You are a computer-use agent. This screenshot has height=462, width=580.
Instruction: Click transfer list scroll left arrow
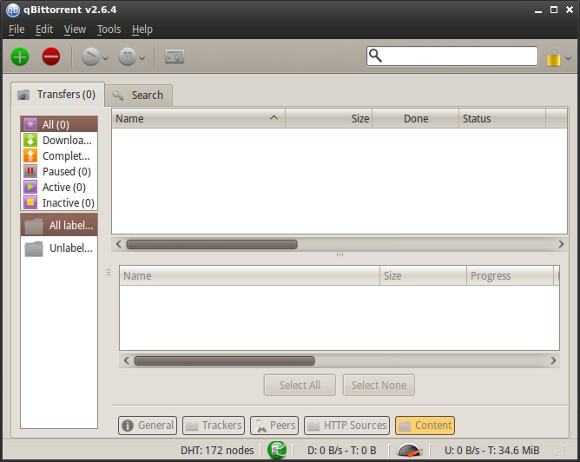[118, 244]
